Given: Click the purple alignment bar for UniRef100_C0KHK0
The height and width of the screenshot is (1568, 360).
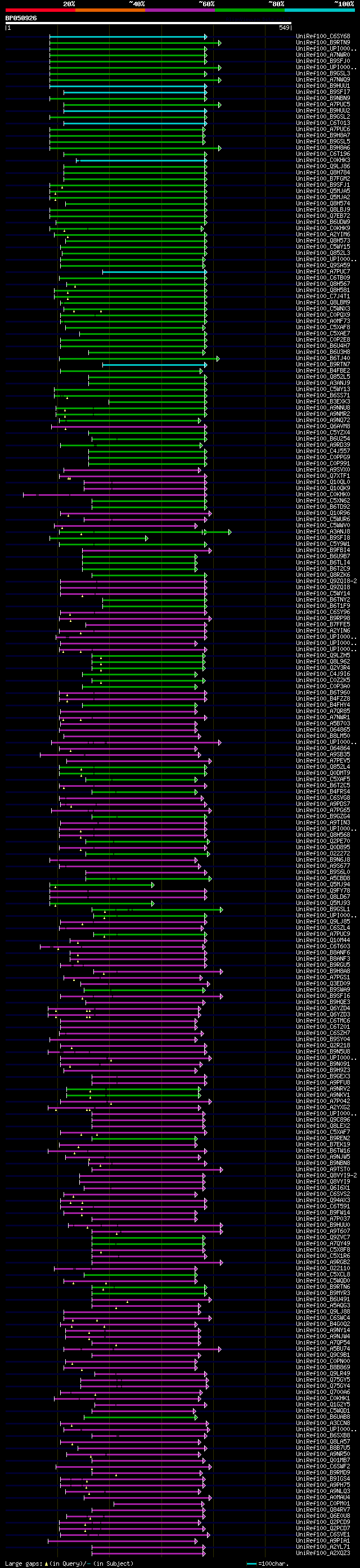Looking at the screenshot, I should point(115,494).
